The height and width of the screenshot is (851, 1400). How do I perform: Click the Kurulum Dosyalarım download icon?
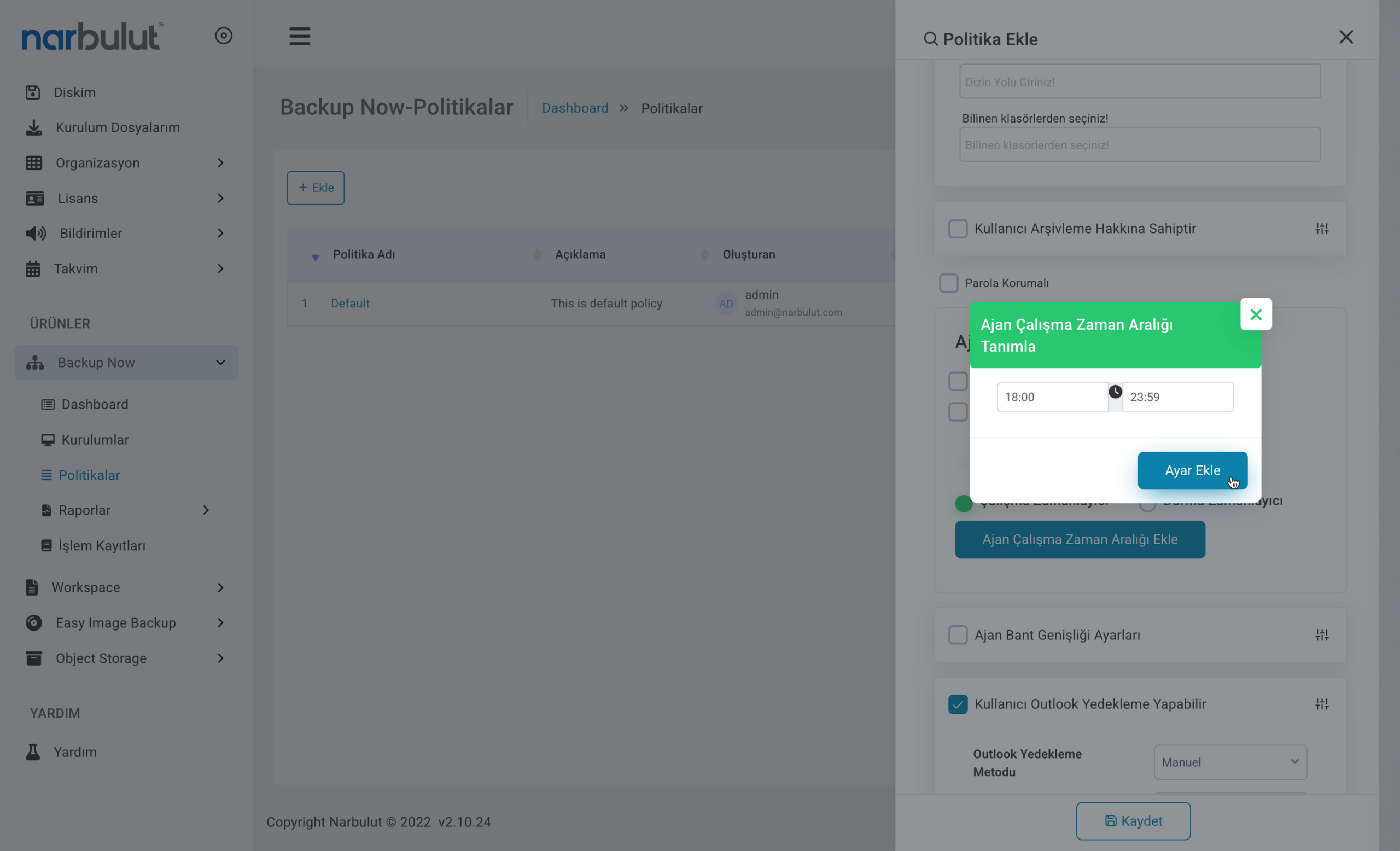tap(33, 127)
